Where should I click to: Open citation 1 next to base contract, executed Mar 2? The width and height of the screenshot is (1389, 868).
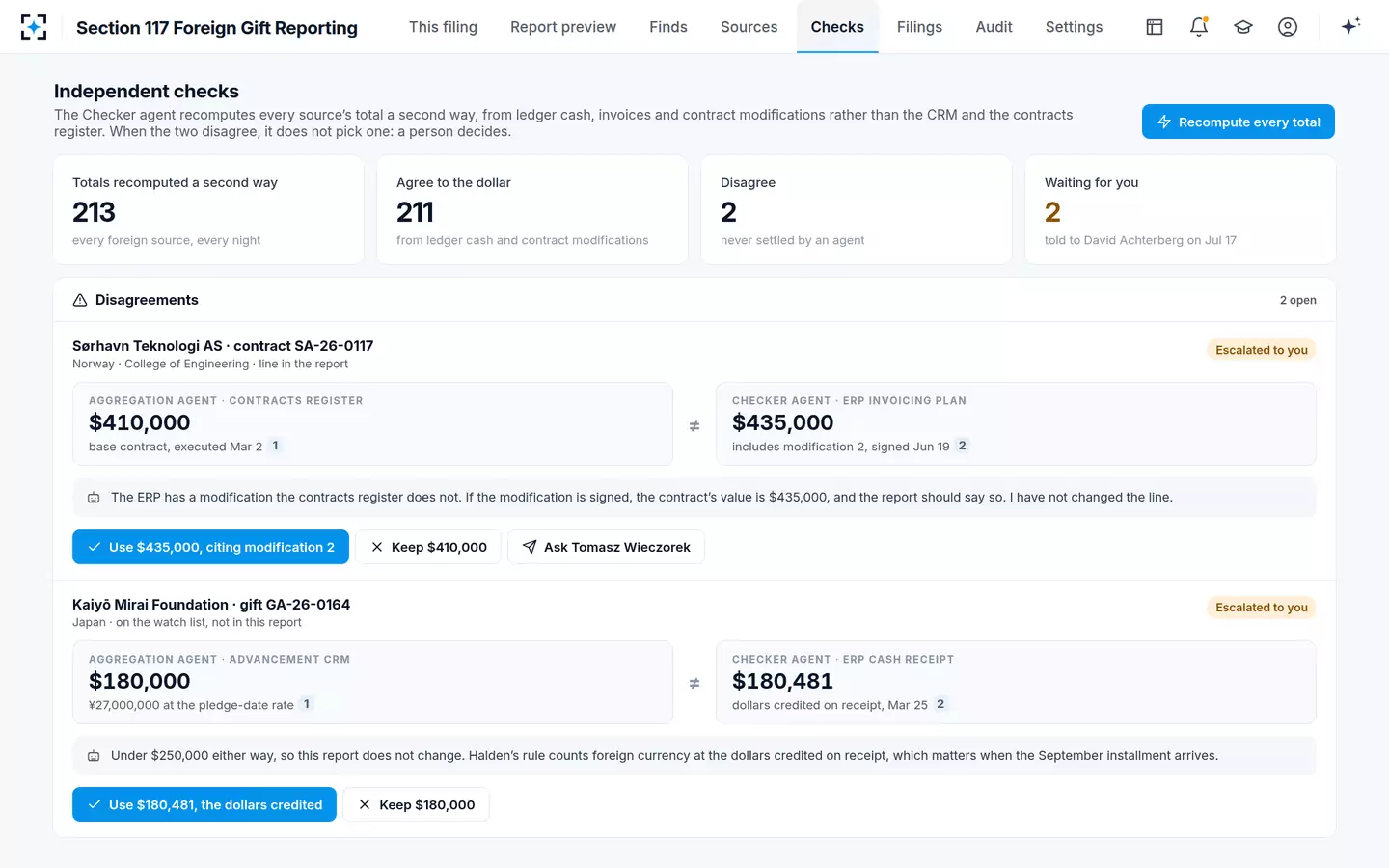[276, 446]
